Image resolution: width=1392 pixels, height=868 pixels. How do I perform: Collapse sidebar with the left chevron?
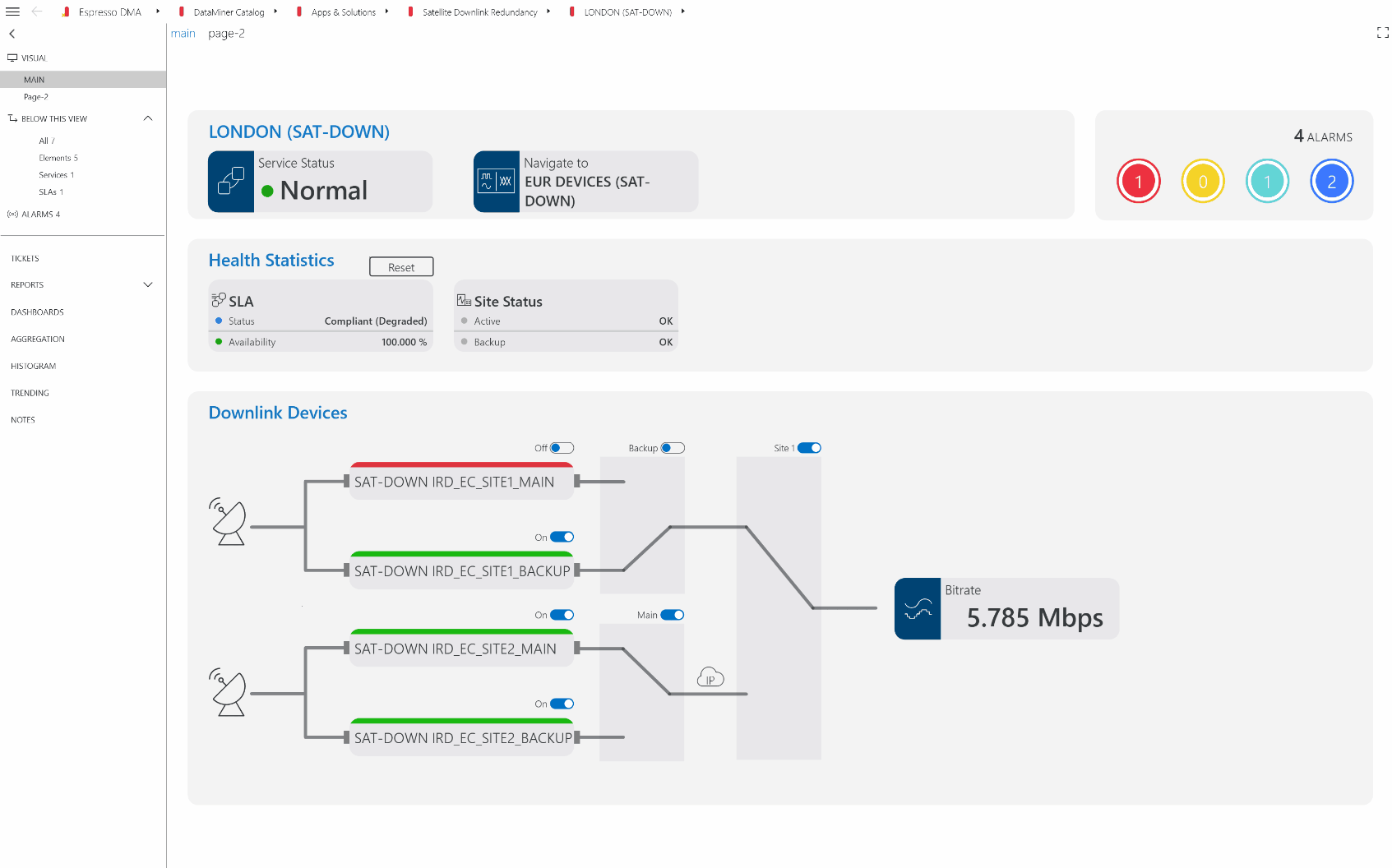click(x=12, y=34)
